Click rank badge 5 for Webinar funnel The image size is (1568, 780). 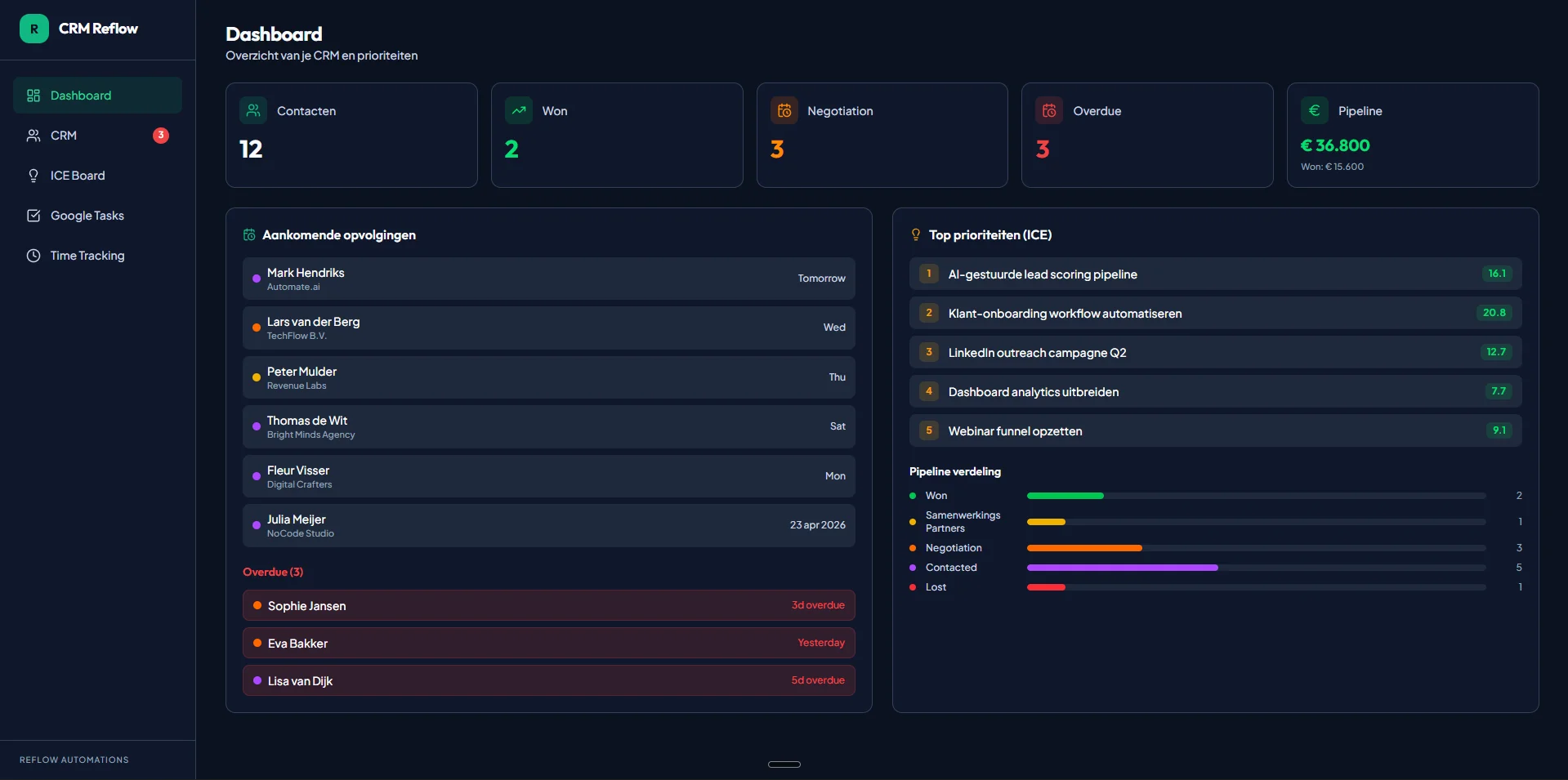point(929,430)
